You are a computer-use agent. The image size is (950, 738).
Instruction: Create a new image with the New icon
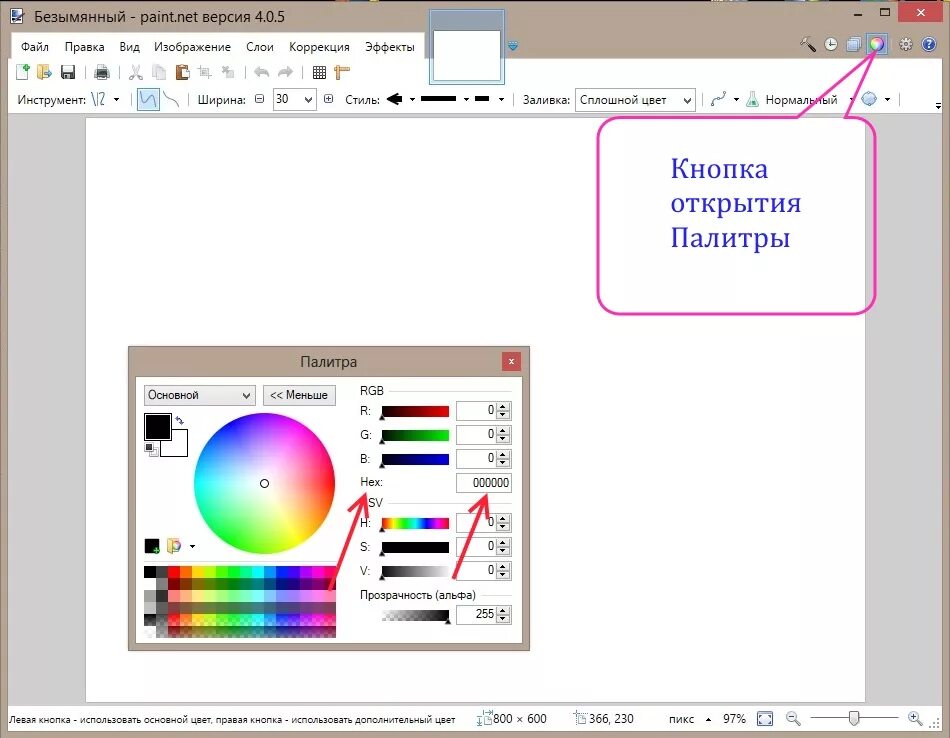(x=22, y=72)
